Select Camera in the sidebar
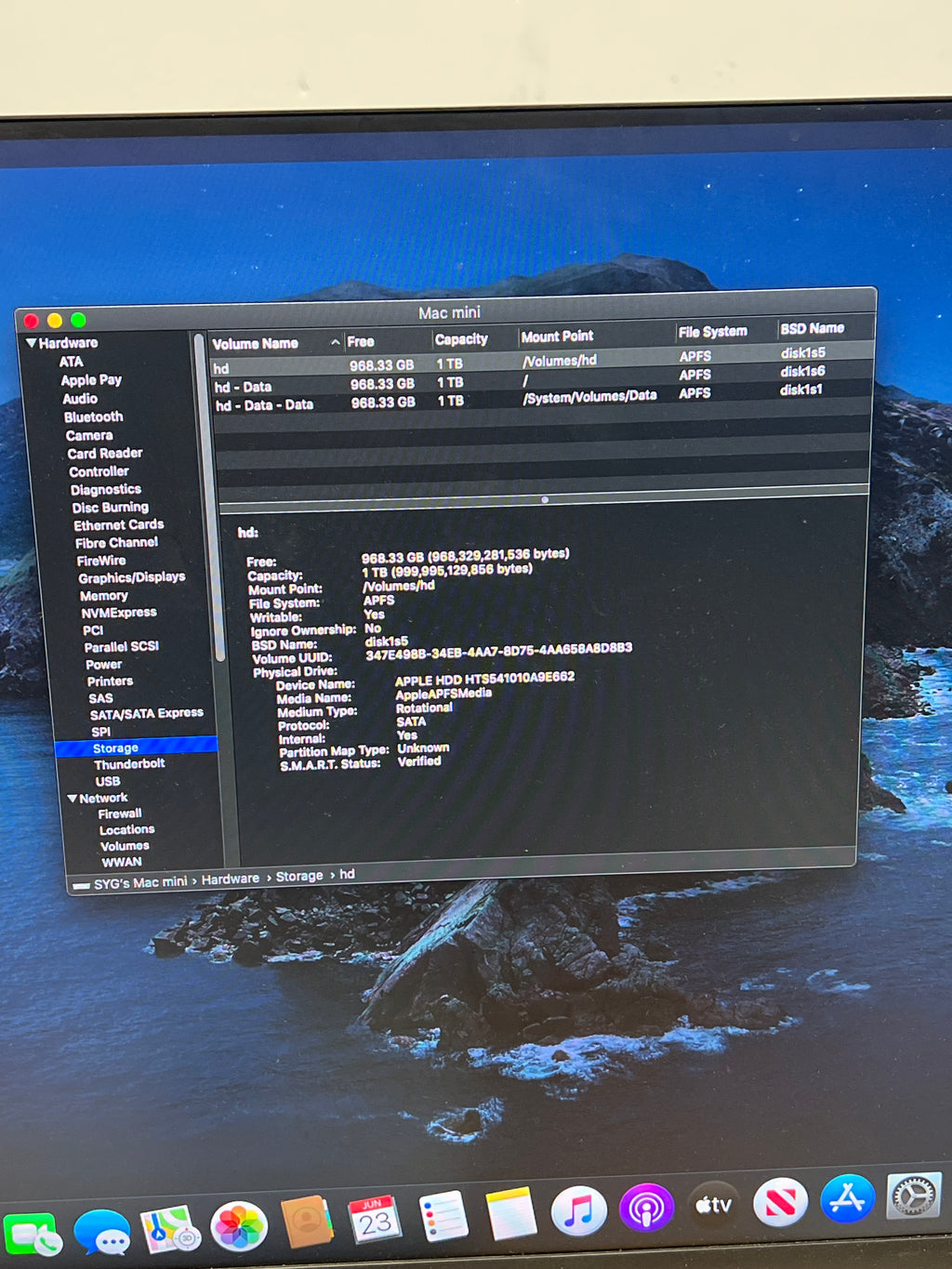 click(x=88, y=435)
